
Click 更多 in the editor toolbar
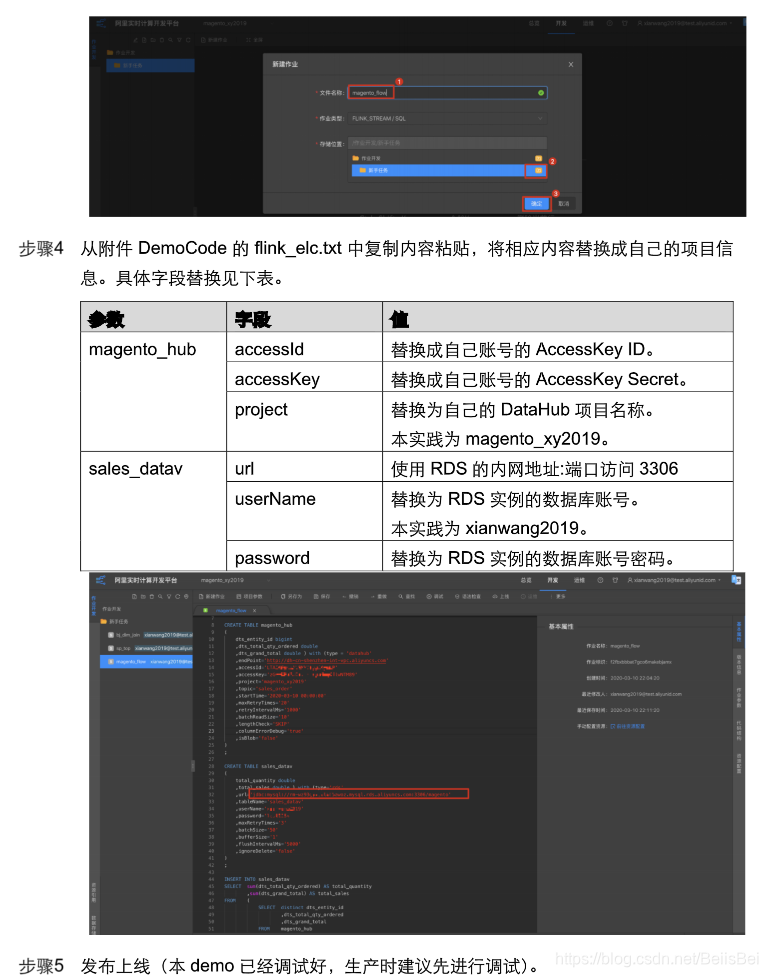coord(559,596)
